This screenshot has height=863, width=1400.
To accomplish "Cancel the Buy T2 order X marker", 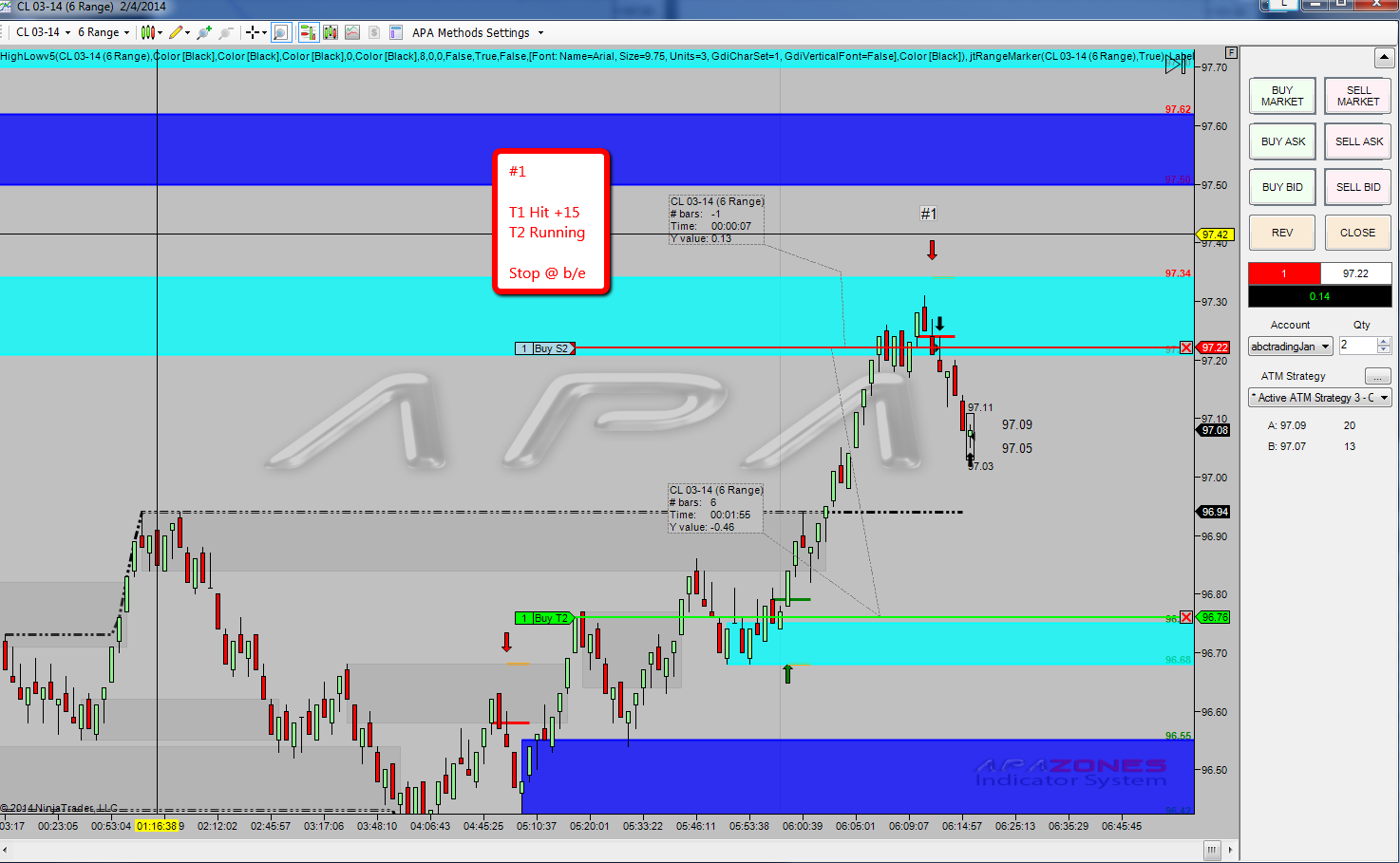I will click(1185, 617).
